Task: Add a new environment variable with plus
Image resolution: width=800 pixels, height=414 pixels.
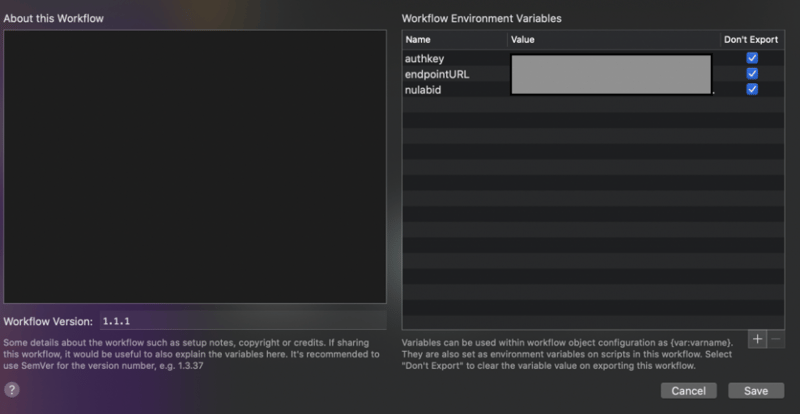Action: click(x=757, y=340)
